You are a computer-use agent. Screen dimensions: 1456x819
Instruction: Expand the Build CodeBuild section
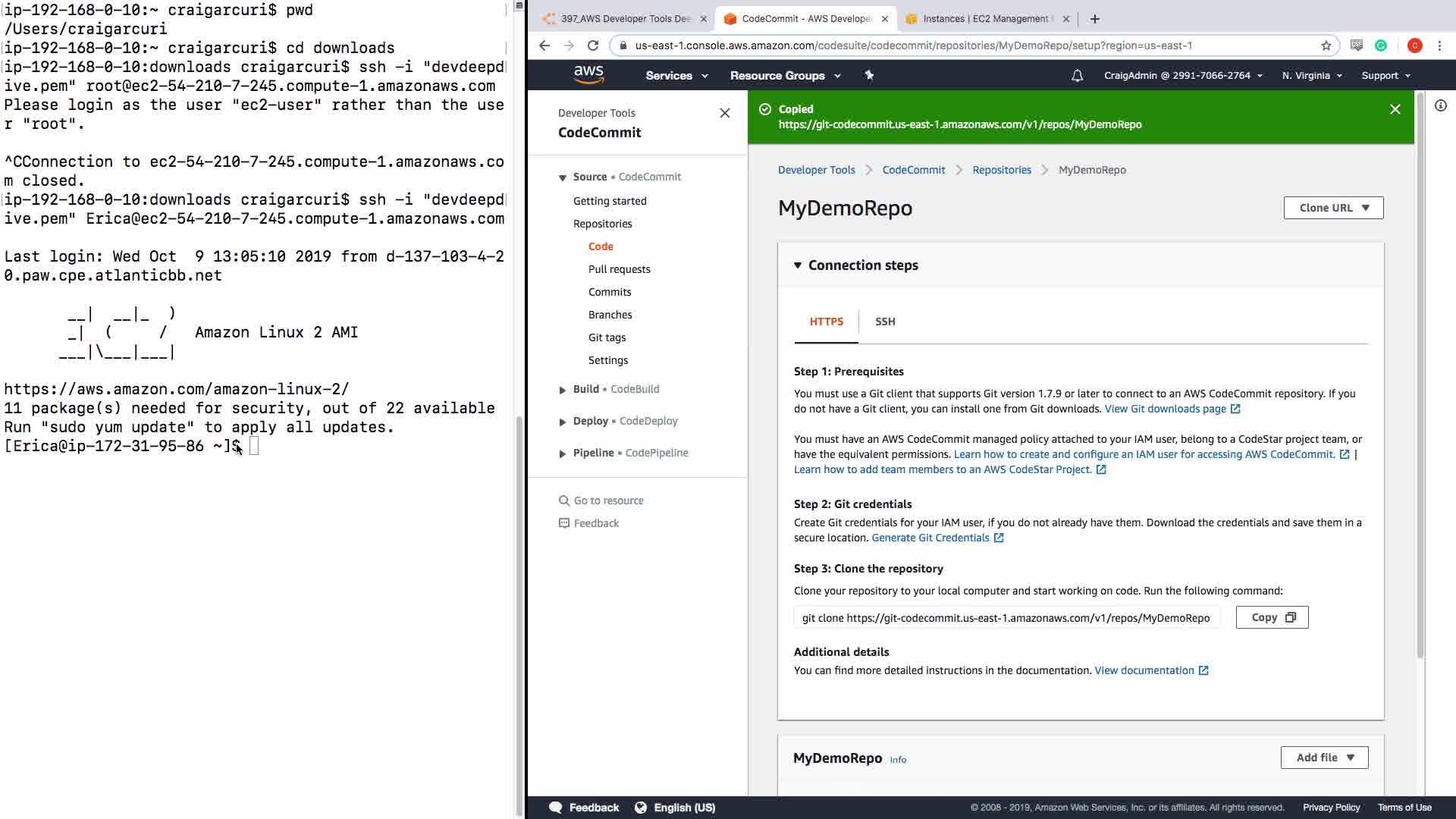click(x=563, y=390)
